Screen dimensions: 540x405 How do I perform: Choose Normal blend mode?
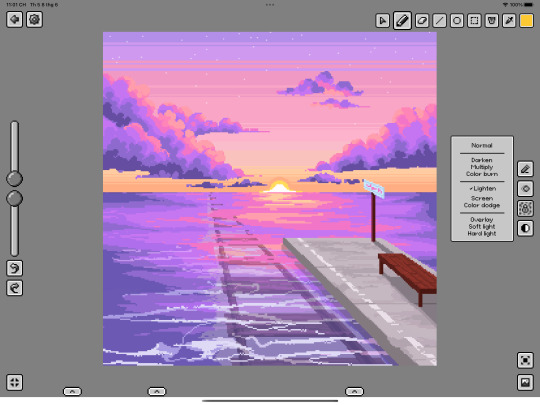pos(482,145)
